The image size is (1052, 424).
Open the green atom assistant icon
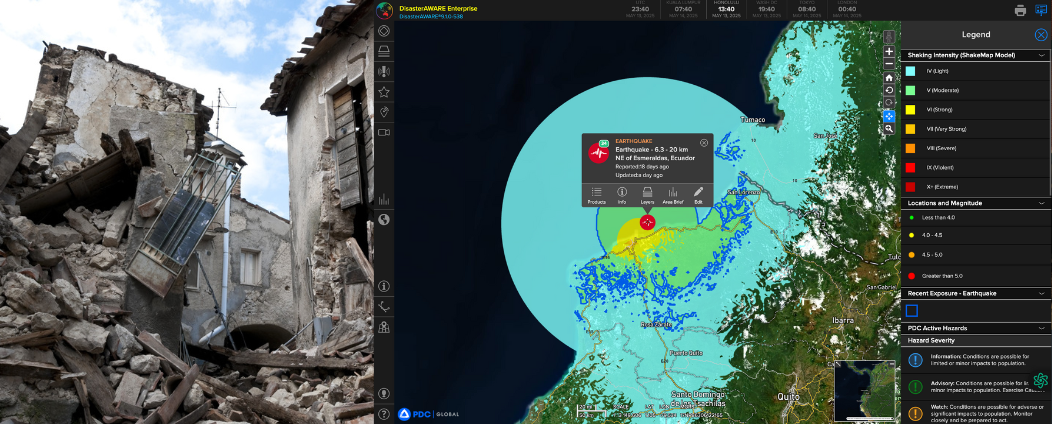[1041, 380]
